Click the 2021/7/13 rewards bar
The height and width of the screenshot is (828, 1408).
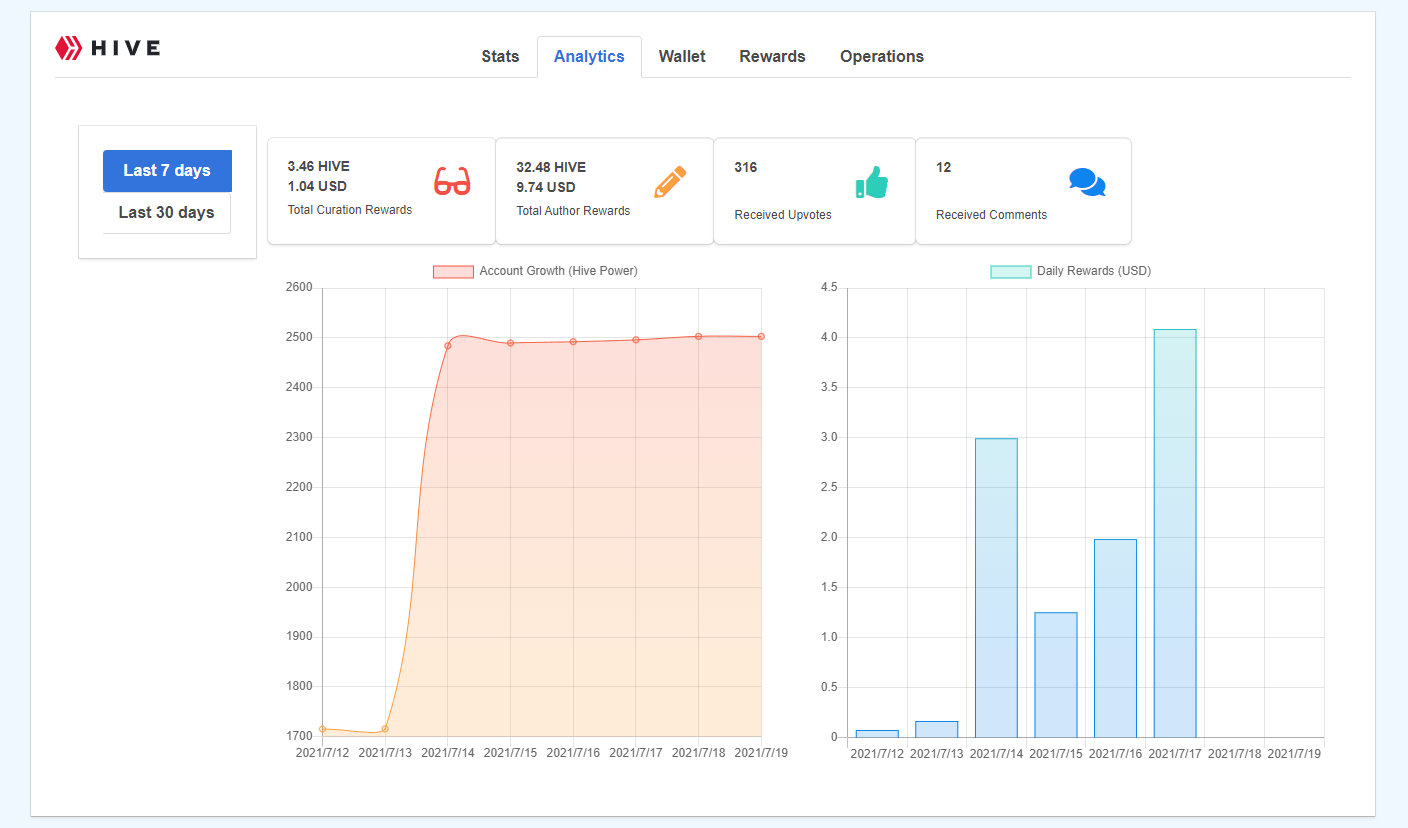click(x=937, y=729)
